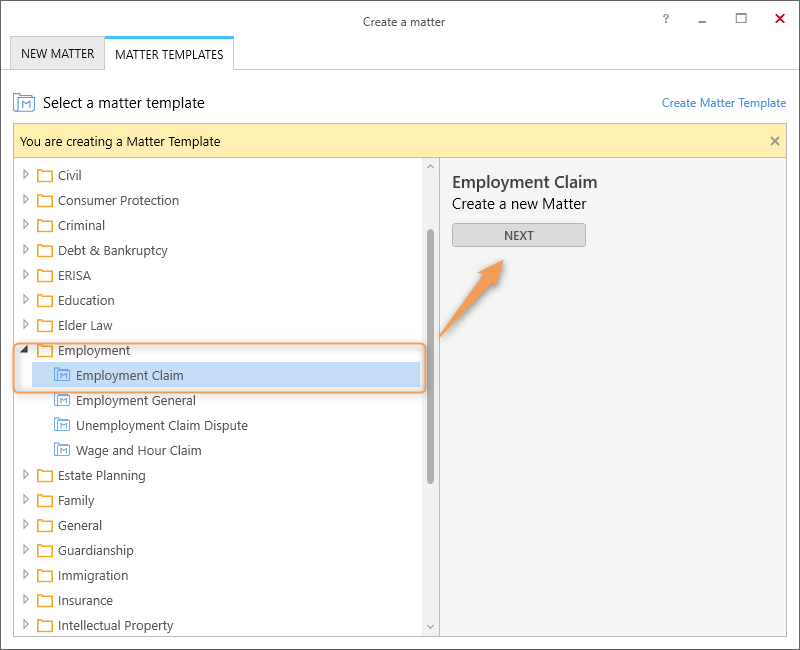Viewport: 800px width, 650px height.
Task: Switch to the NEW MATTER tab
Action: pyautogui.click(x=58, y=54)
